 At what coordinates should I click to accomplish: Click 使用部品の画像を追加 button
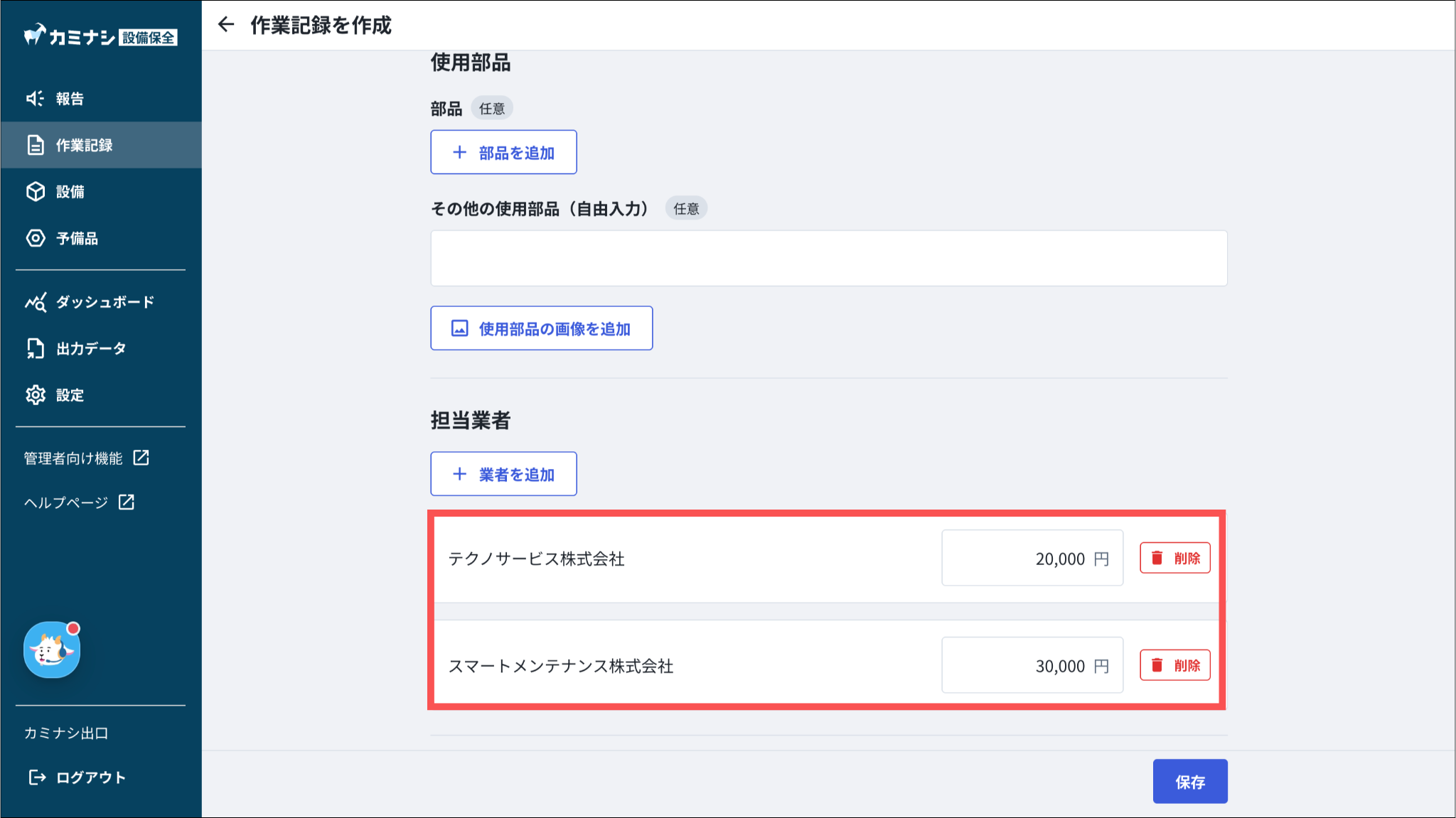(541, 328)
